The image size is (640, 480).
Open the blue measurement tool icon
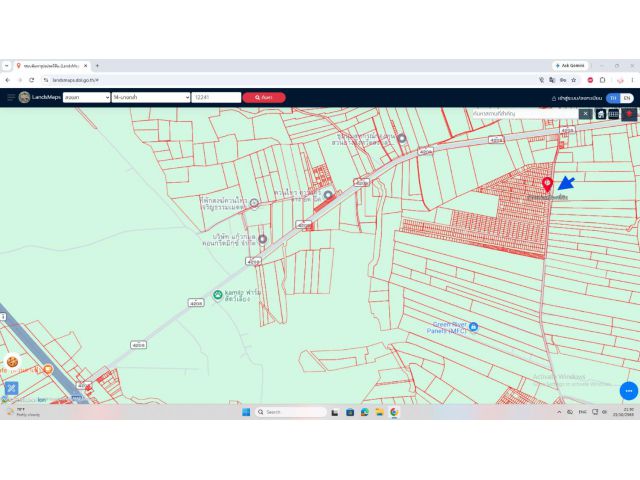(11, 388)
